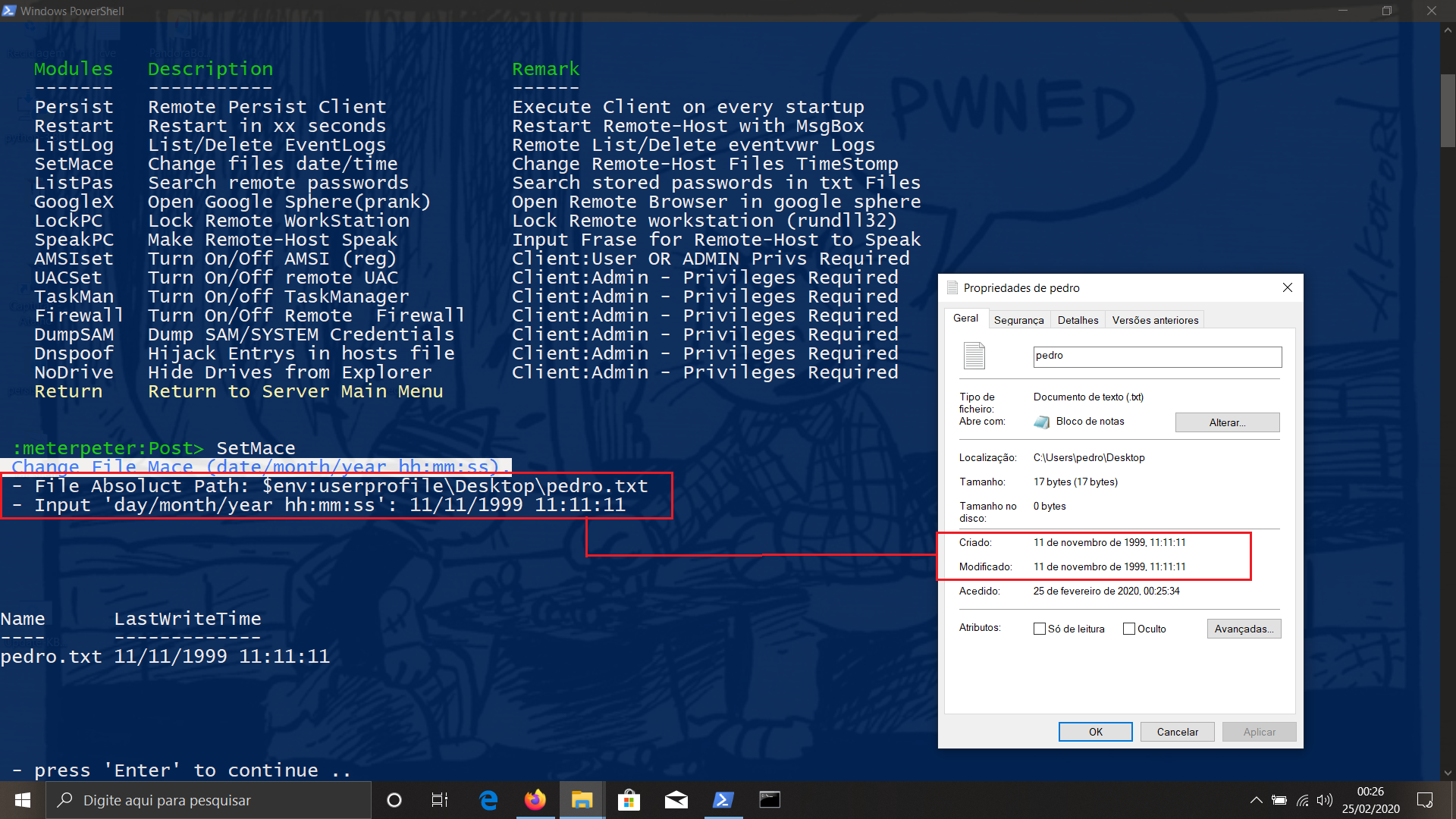Click the 'SetMace' module row
The image size is (1456, 819).
click(x=466, y=164)
